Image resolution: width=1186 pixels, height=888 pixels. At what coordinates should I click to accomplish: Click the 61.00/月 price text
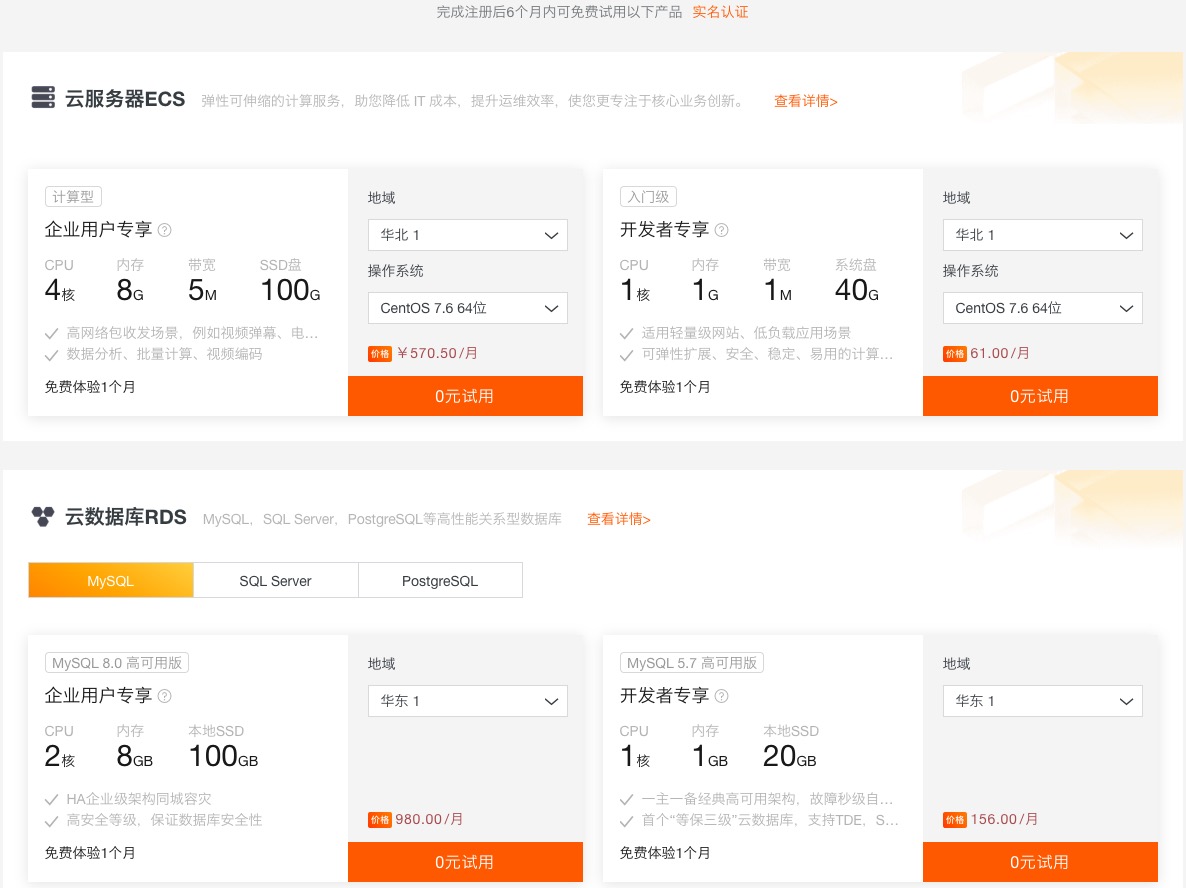1000,353
